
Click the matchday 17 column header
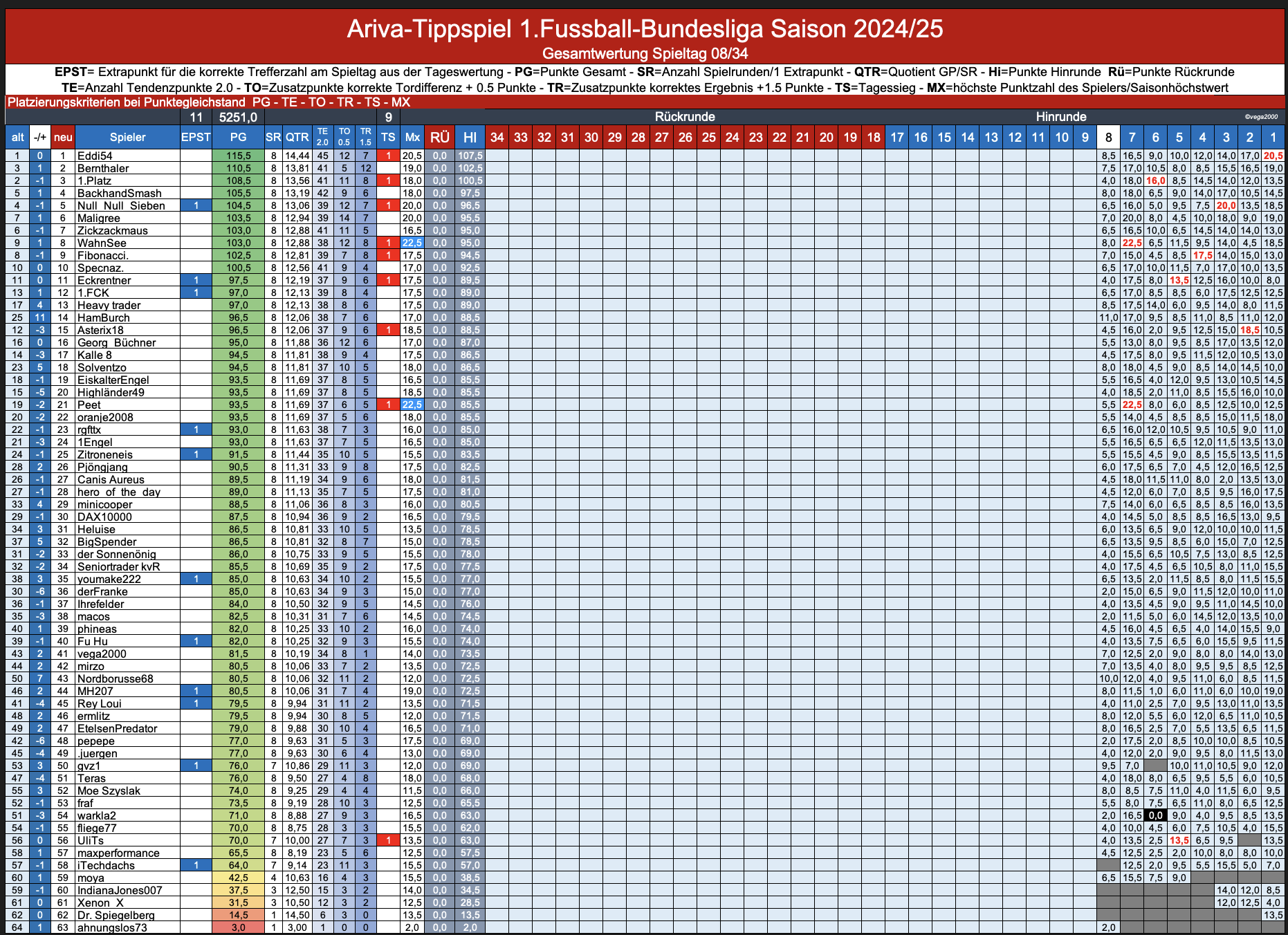897,137
